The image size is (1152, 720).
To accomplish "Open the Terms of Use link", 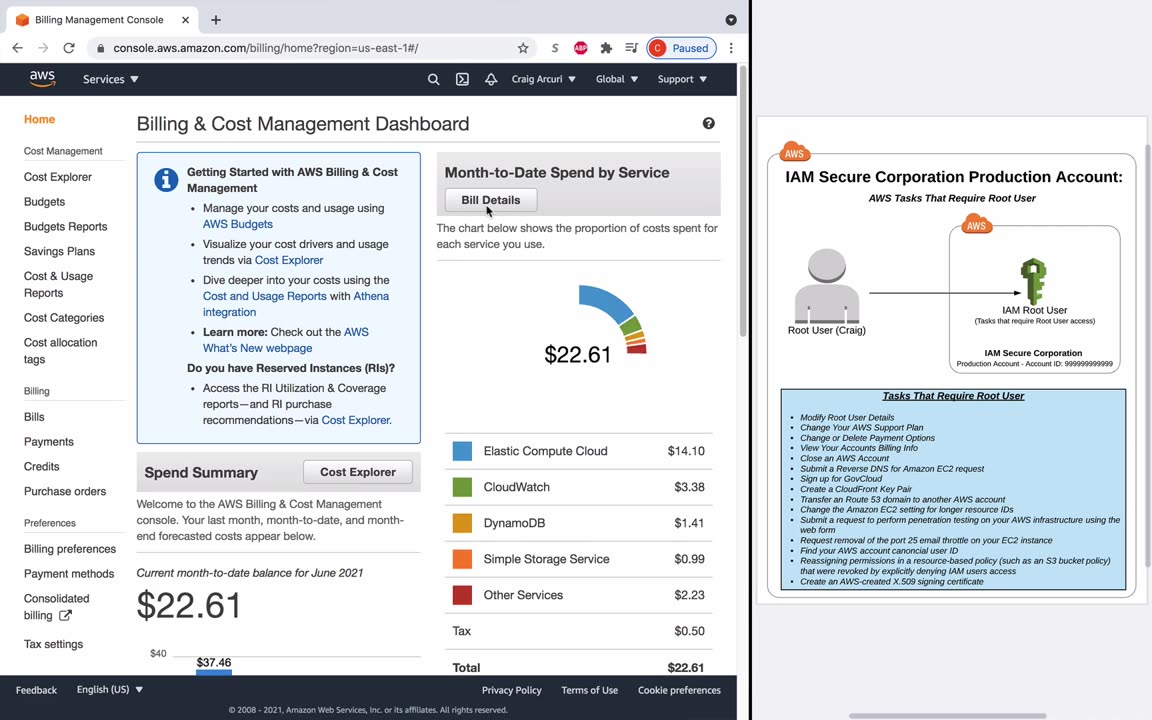I will [x=589, y=690].
